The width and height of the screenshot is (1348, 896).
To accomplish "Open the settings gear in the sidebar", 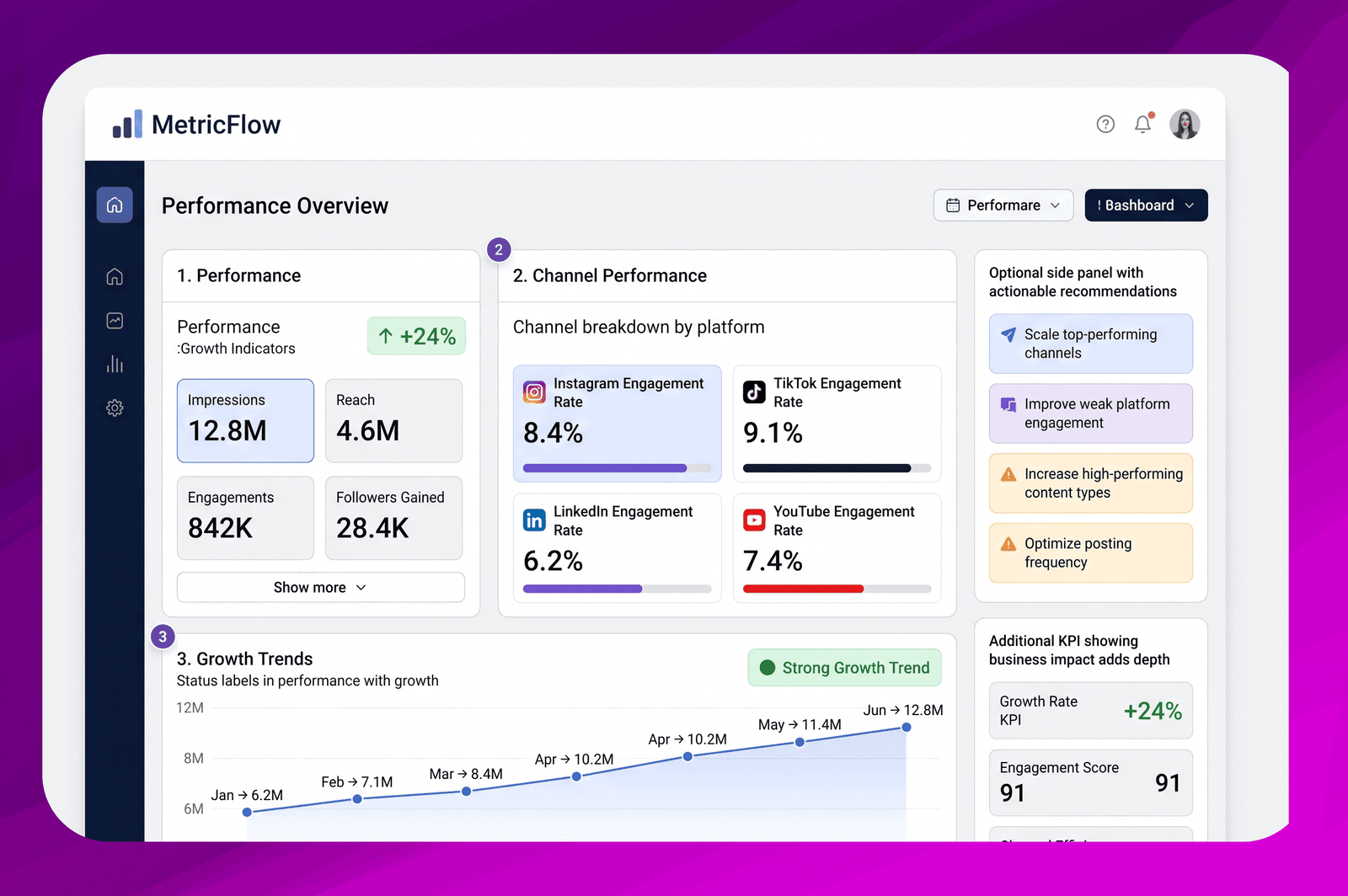I will pyautogui.click(x=115, y=408).
